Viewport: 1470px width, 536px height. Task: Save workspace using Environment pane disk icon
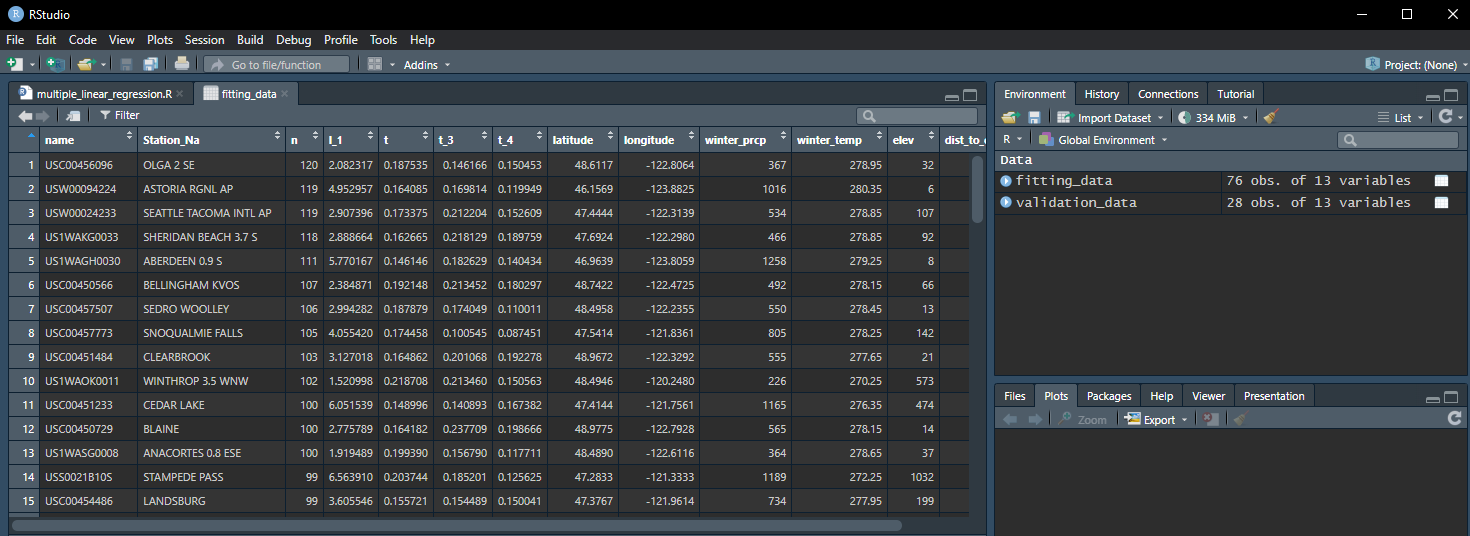[1034, 117]
